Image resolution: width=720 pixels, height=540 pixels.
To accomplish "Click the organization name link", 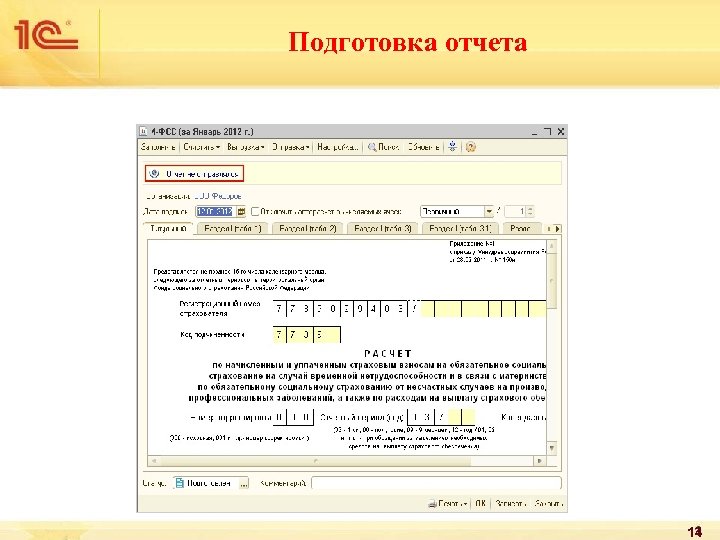I will 217,196.
